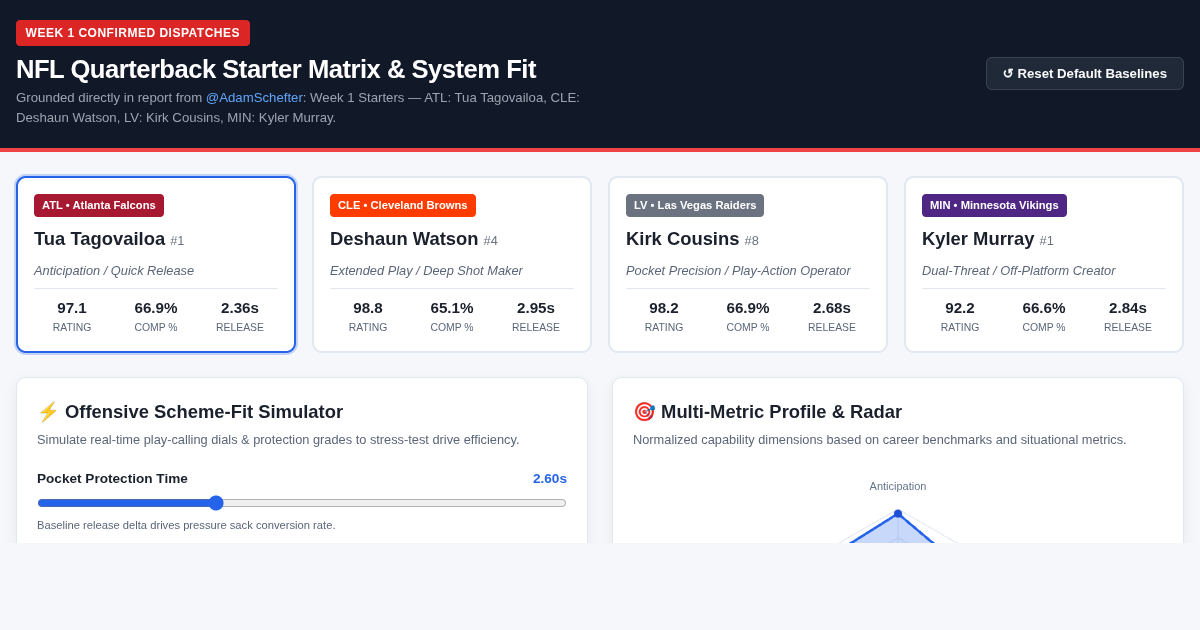Adjust the Pocket Protection Time slider
The height and width of the screenshot is (630, 1200).
pos(302,503)
